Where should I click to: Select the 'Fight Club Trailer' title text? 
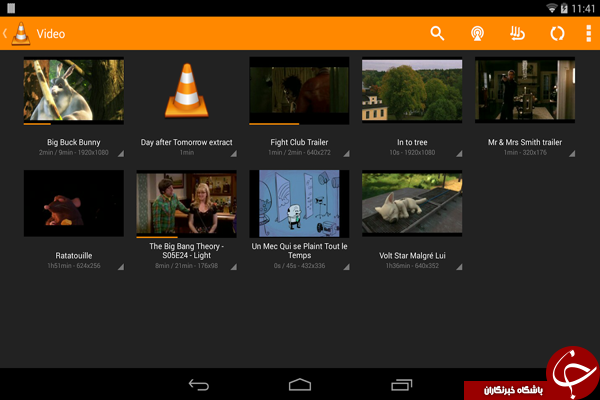299,142
